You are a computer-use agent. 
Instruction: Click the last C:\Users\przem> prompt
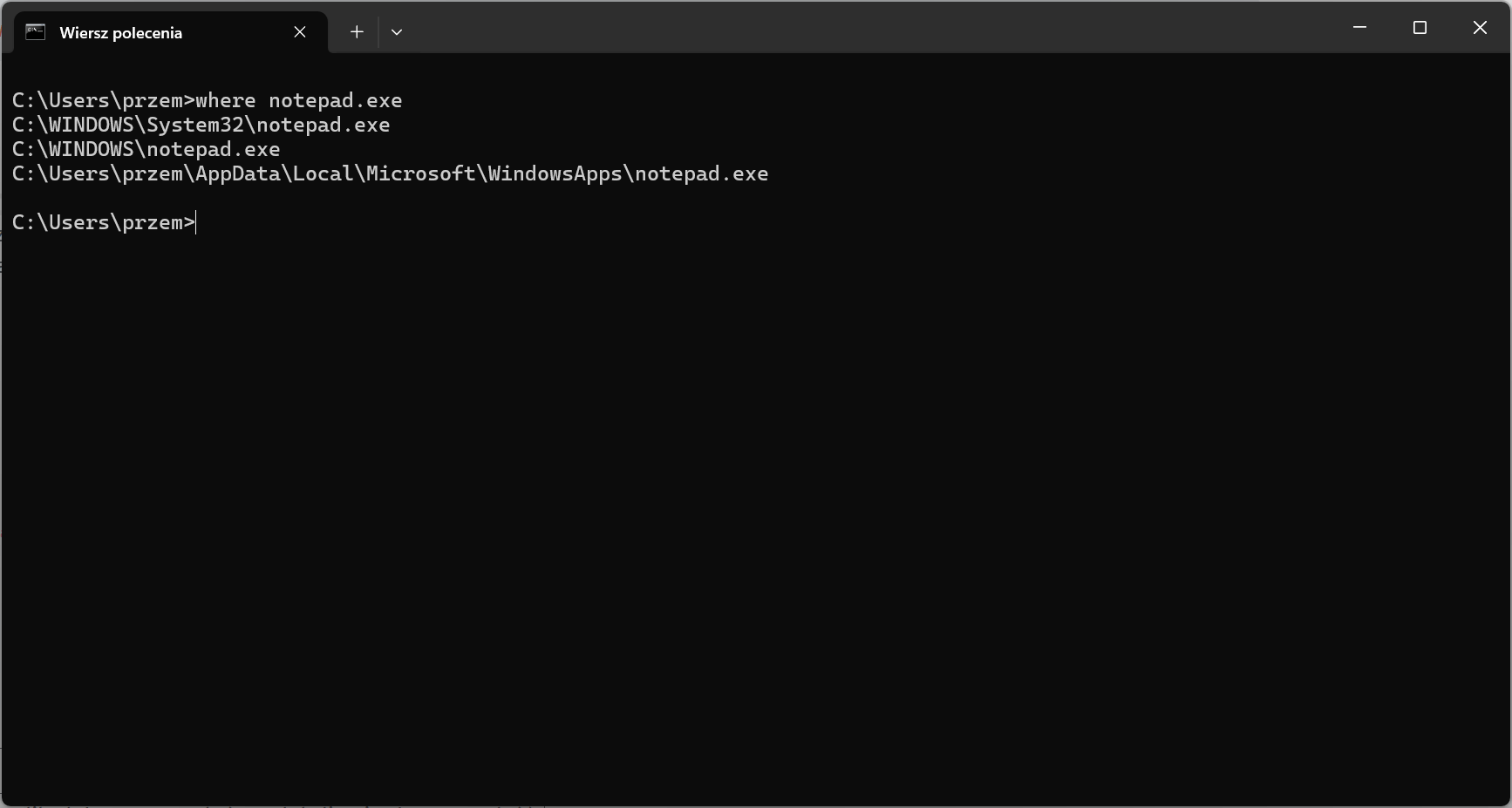tap(103, 222)
